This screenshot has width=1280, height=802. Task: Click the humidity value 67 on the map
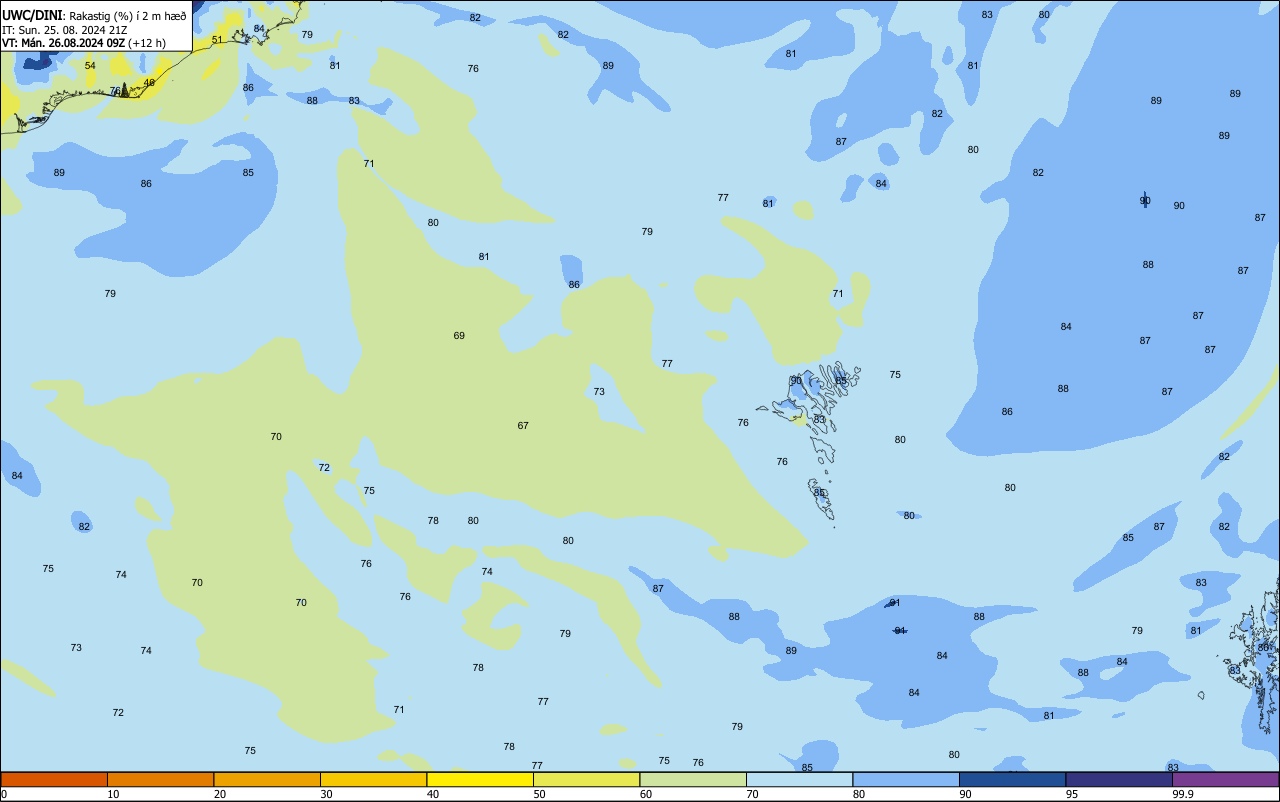pos(523,426)
